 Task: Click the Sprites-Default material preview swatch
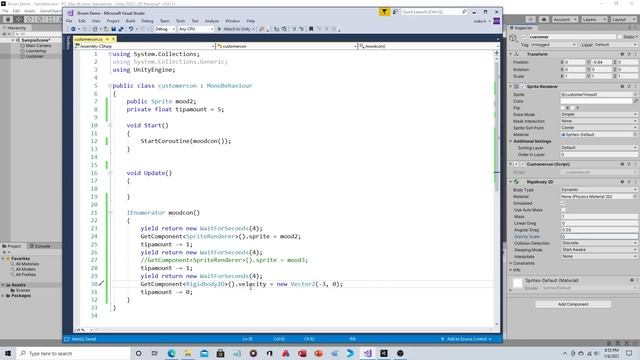[518, 283]
